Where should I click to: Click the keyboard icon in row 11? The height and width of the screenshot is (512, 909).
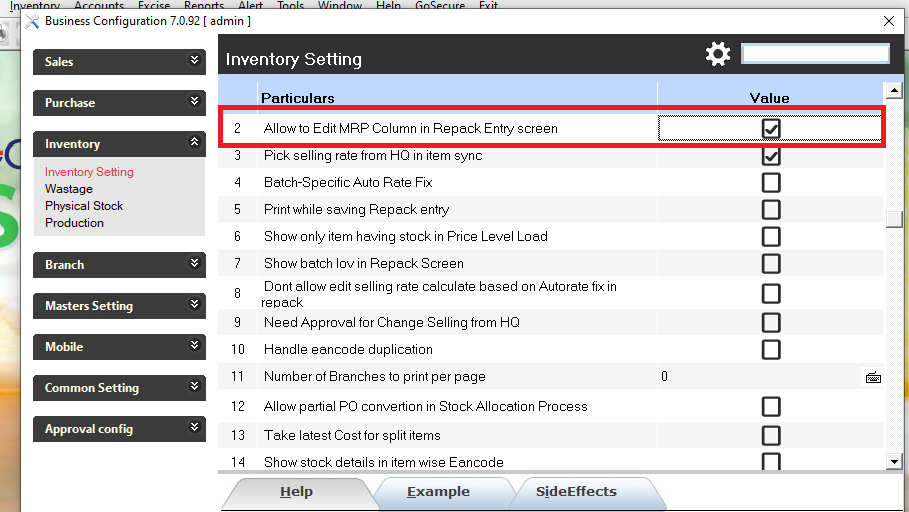873,377
